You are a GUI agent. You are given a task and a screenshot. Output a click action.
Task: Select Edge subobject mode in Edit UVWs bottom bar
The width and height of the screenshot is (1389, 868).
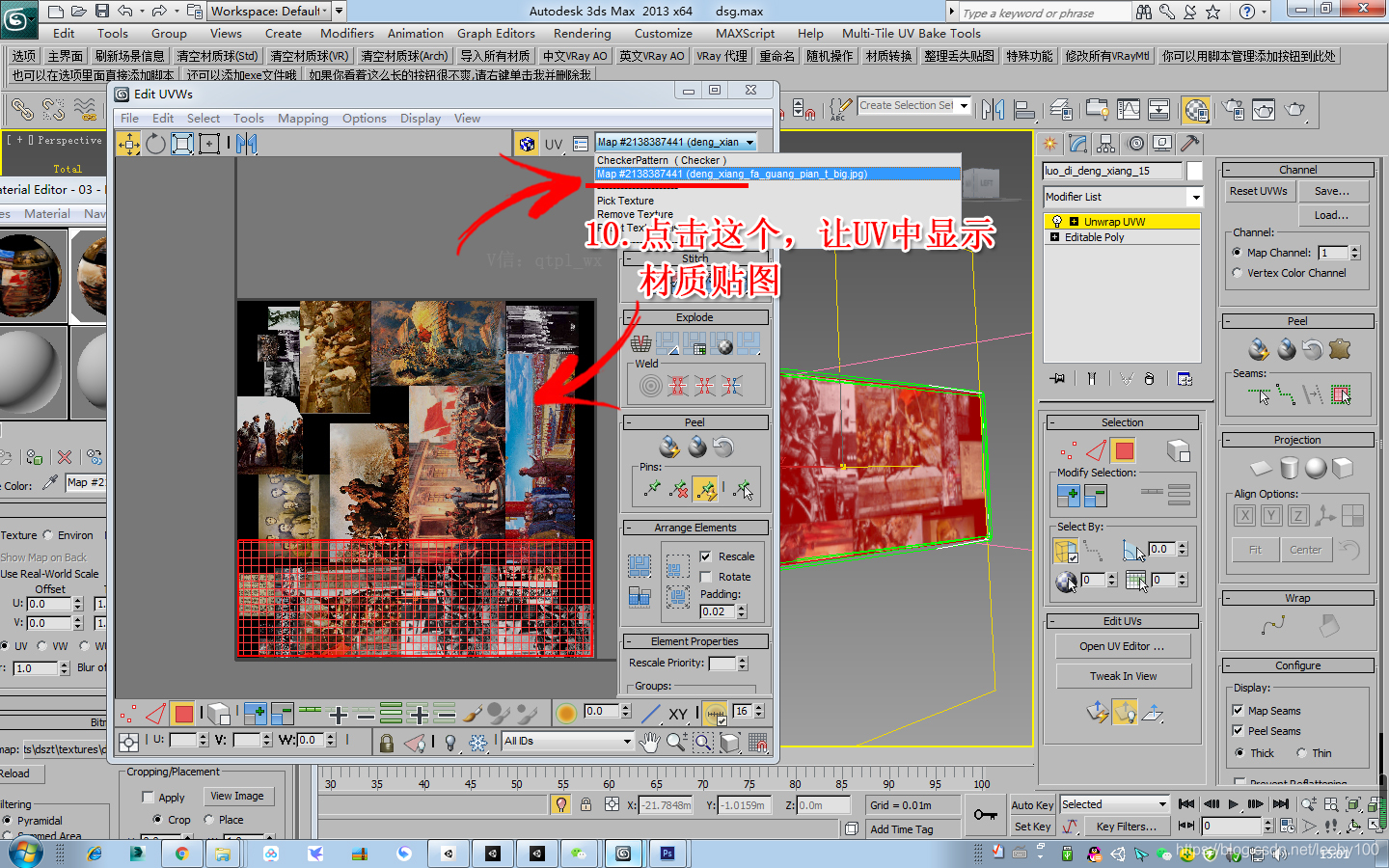coord(155,714)
